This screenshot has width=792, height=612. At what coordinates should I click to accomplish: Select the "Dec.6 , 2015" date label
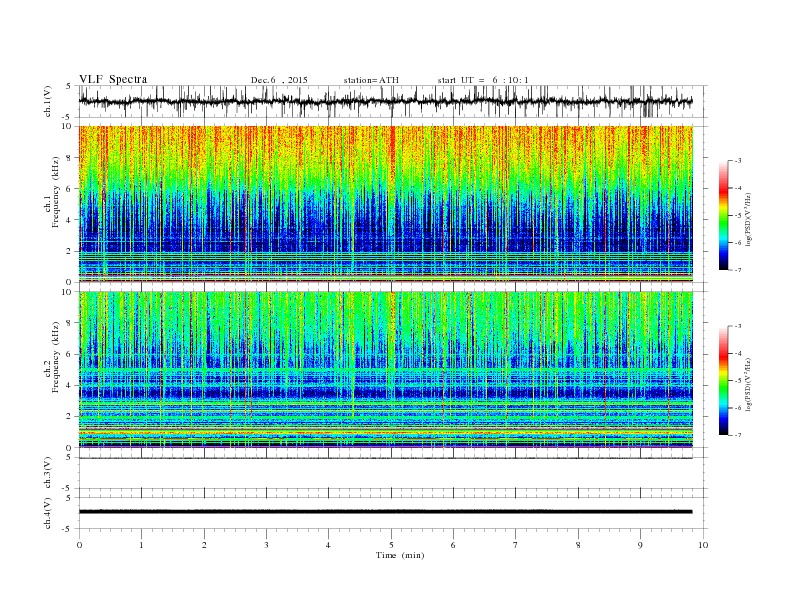279,80
